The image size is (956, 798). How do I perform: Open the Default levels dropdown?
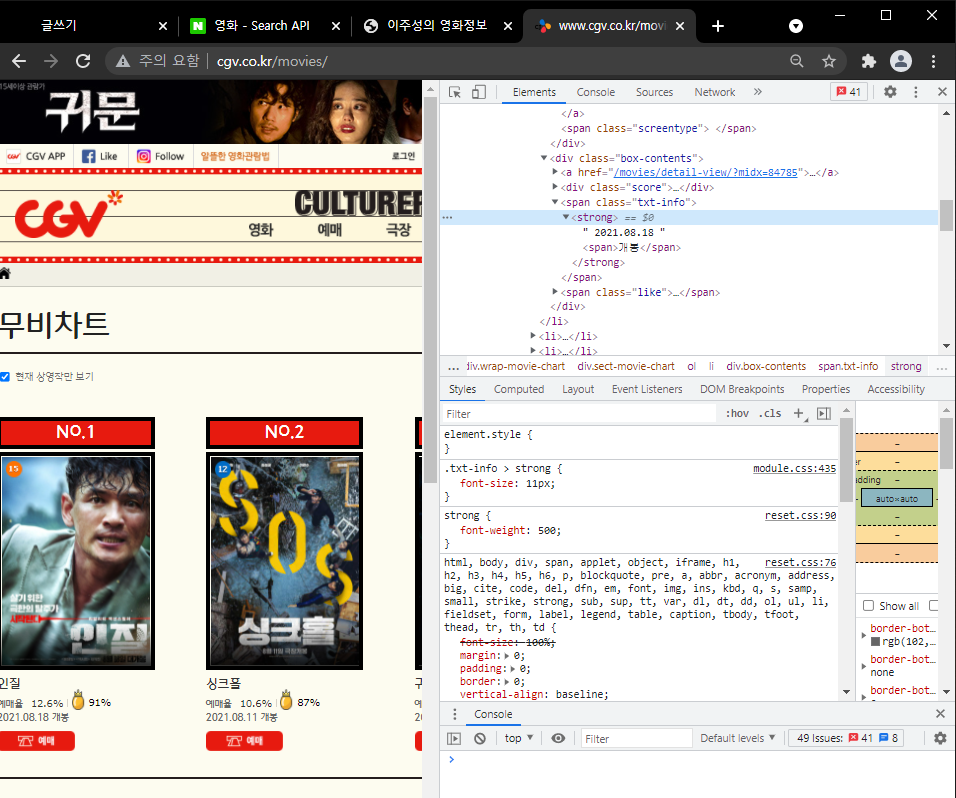coord(737,738)
